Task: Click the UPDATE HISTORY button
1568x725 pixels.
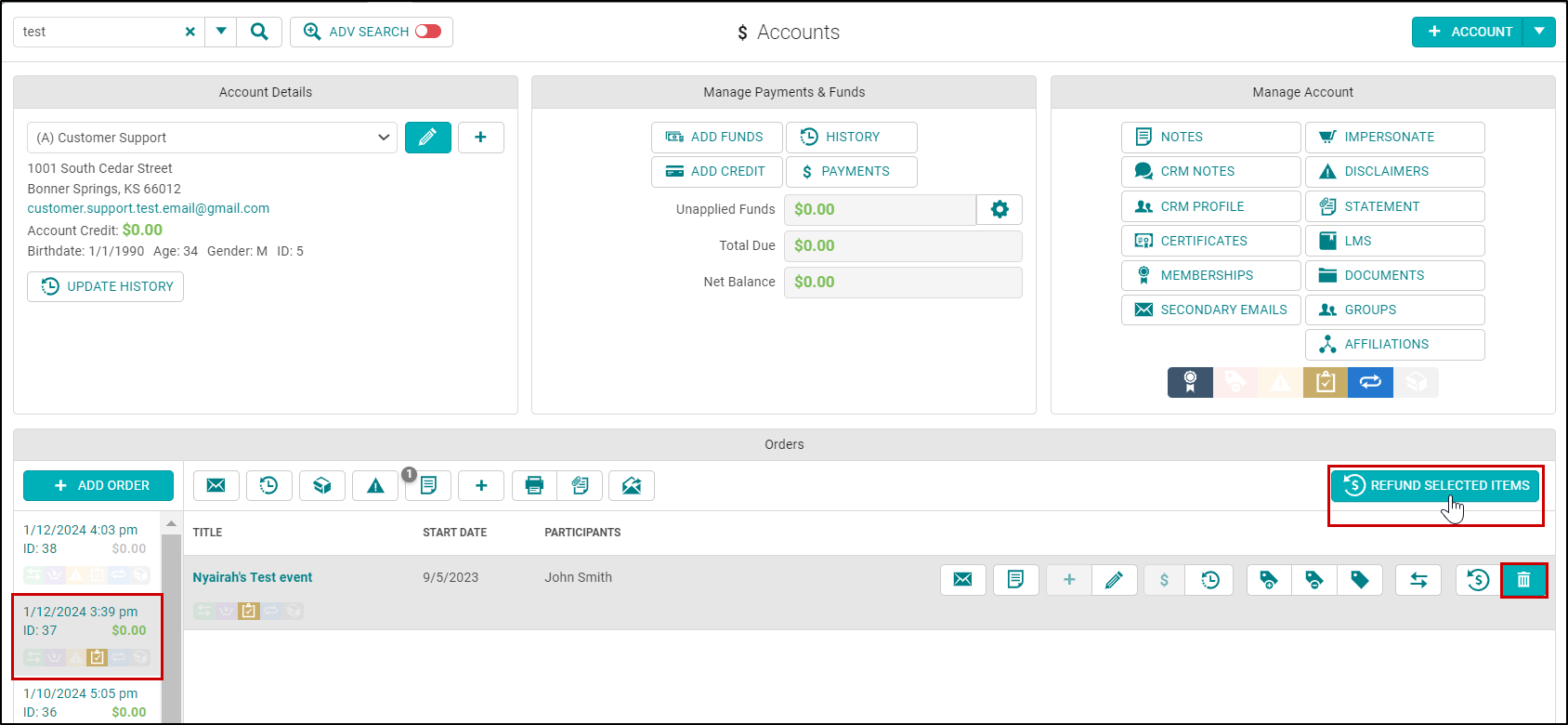Action: click(x=105, y=286)
